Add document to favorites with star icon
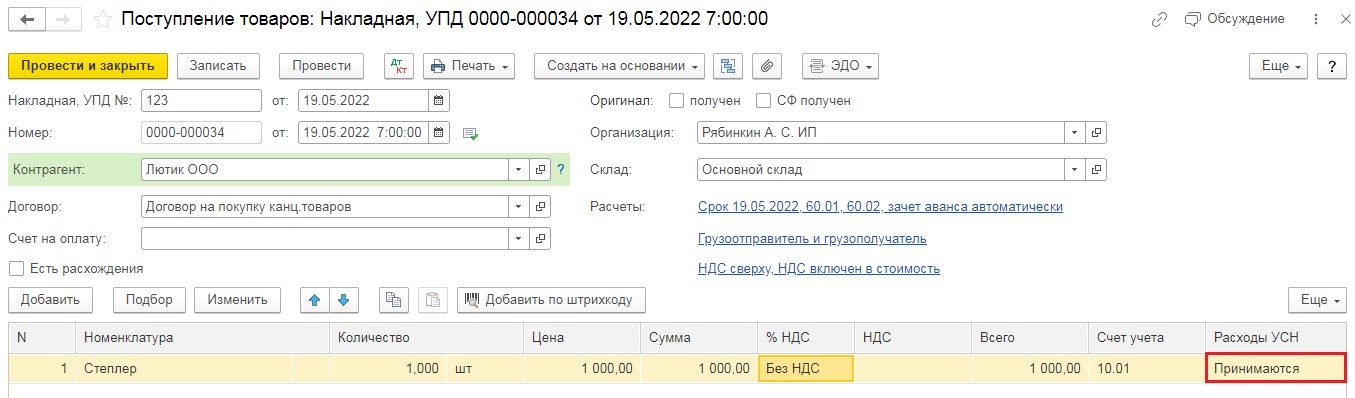This screenshot has width=1355, height=398. [x=102, y=19]
